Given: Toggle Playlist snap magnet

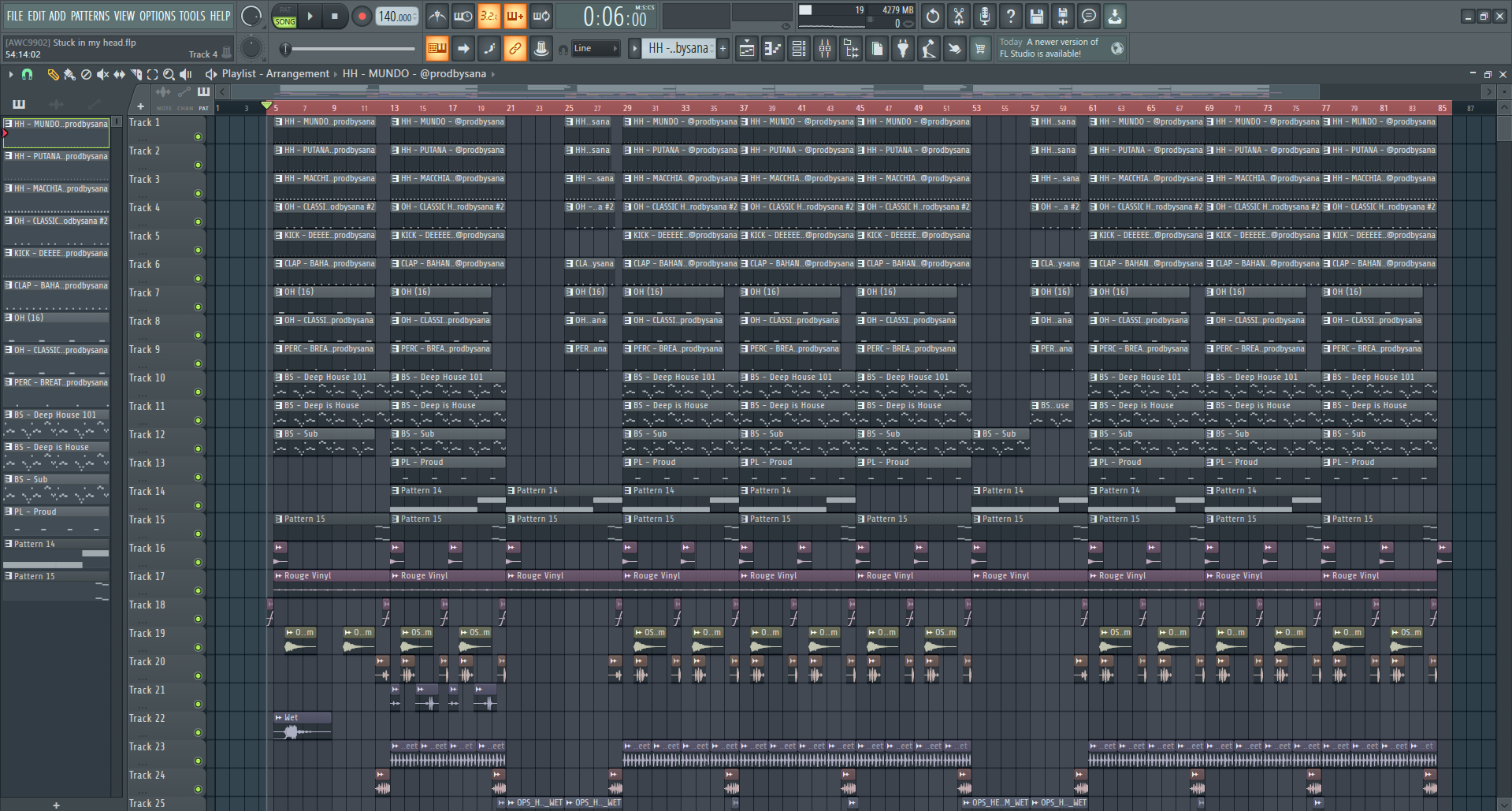Looking at the screenshot, I should pos(27,74).
